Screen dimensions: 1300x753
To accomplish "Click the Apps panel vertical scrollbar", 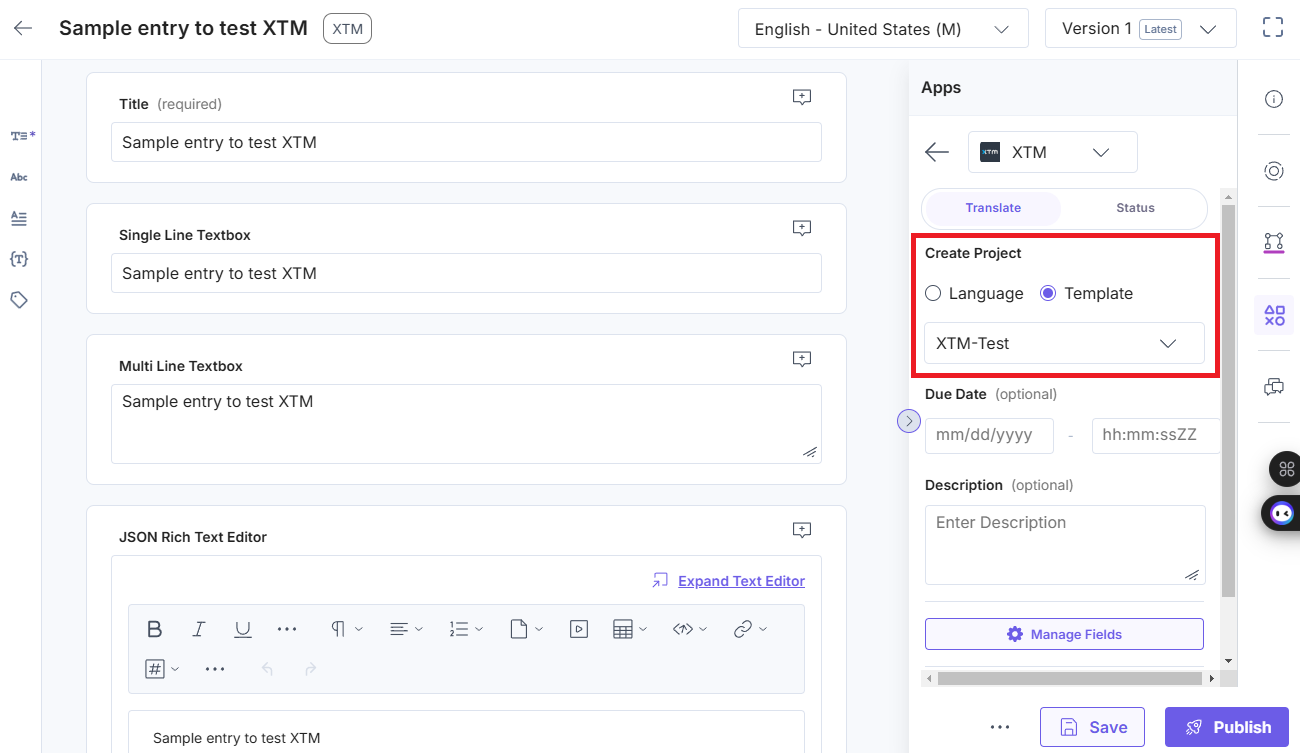I will pos(1229,400).
